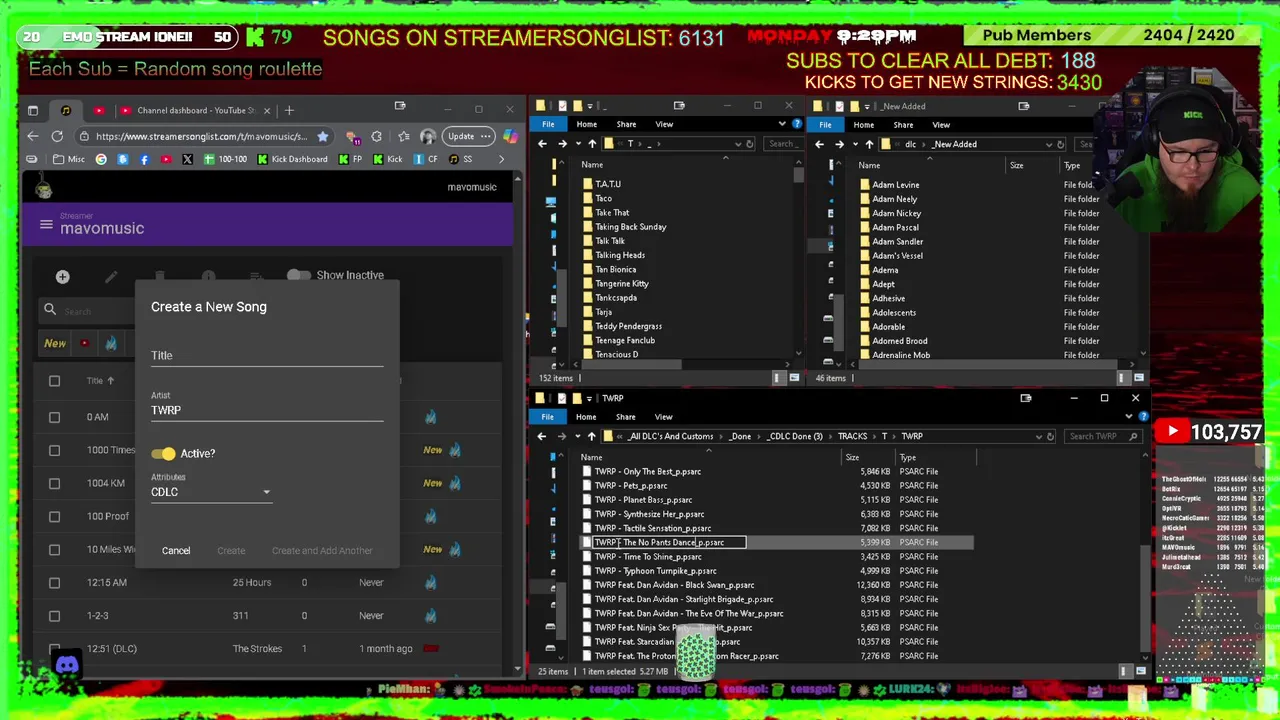Open the browser favorites list icon
Screen dimensions: 1280x720
point(402,136)
